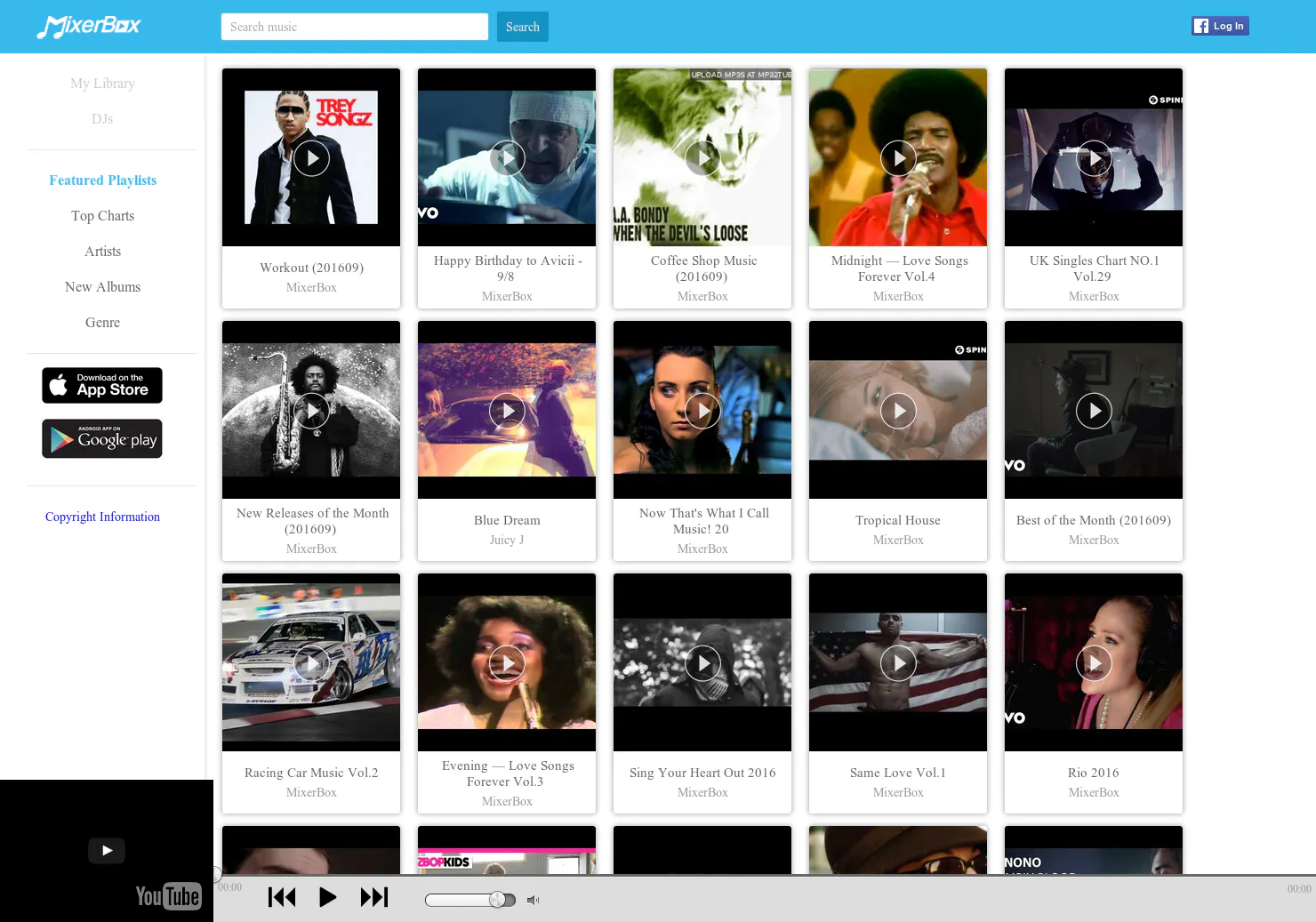This screenshot has width=1316, height=922.
Task: Open the Genre page
Action: tap(102, 323)
